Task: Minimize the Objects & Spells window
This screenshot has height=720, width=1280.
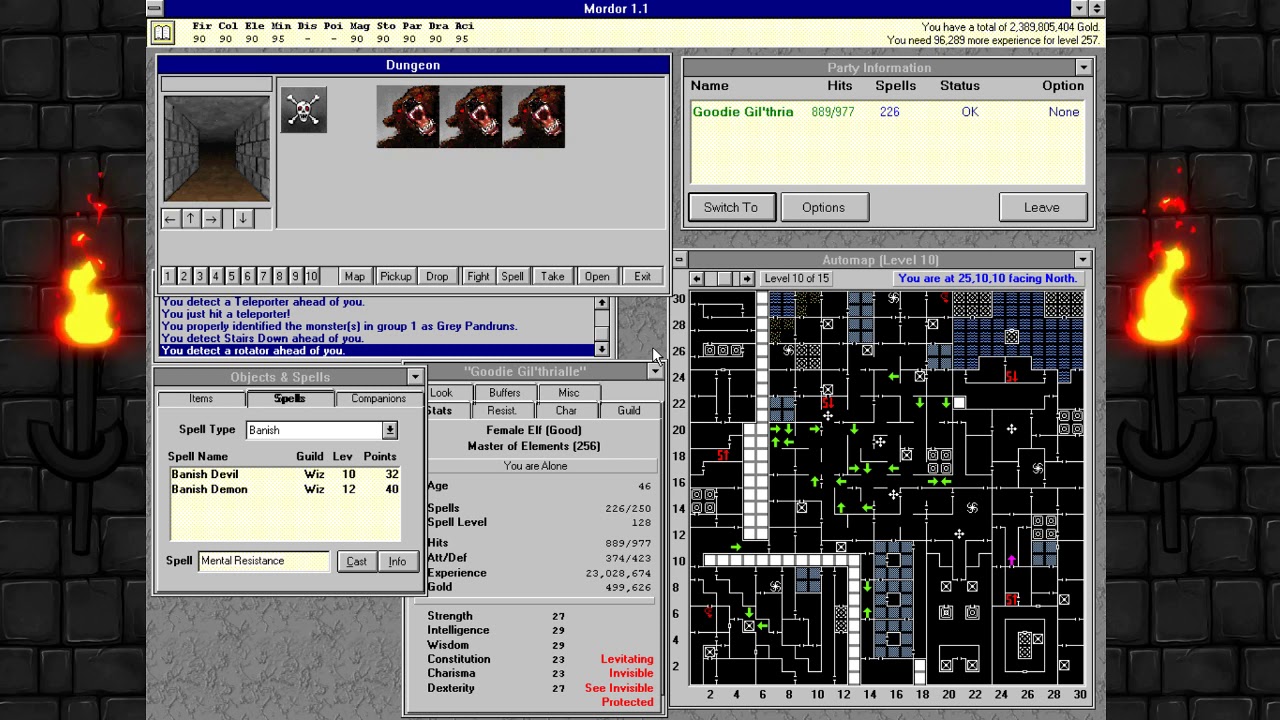Action: (x=415, y=377)
